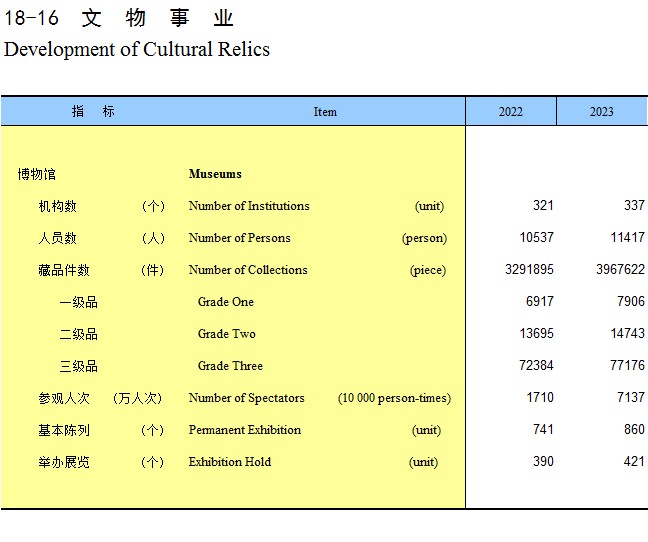
Task: Select the value 11417
Action: (x=628, y=237)
